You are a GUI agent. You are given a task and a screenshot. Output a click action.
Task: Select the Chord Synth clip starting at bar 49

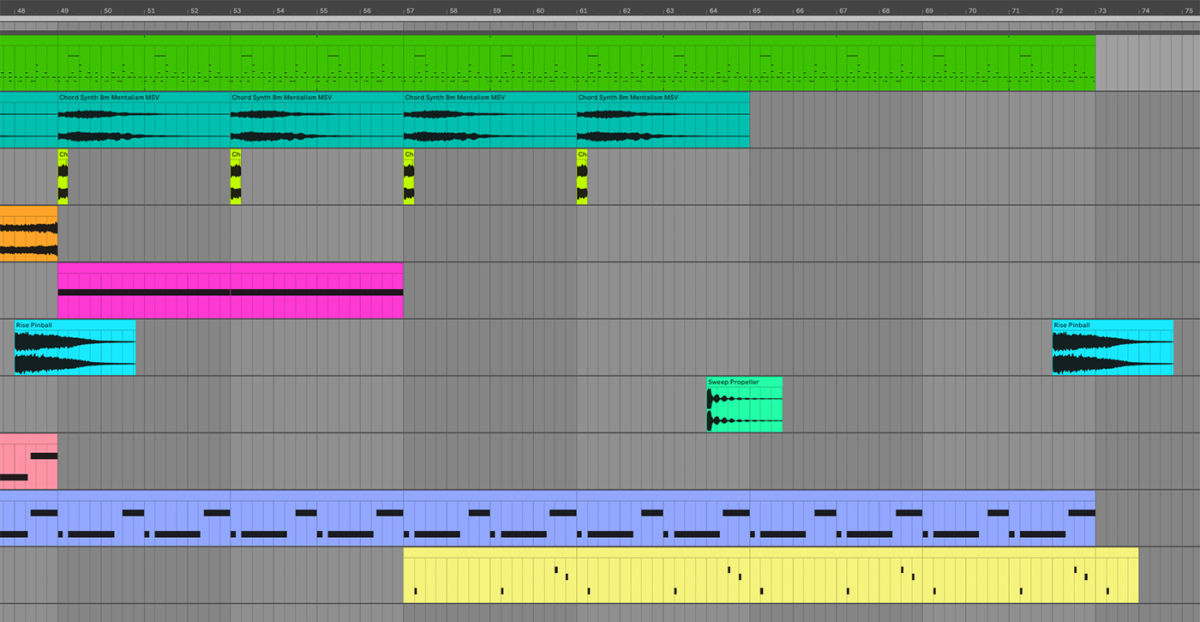coord(144,120)
